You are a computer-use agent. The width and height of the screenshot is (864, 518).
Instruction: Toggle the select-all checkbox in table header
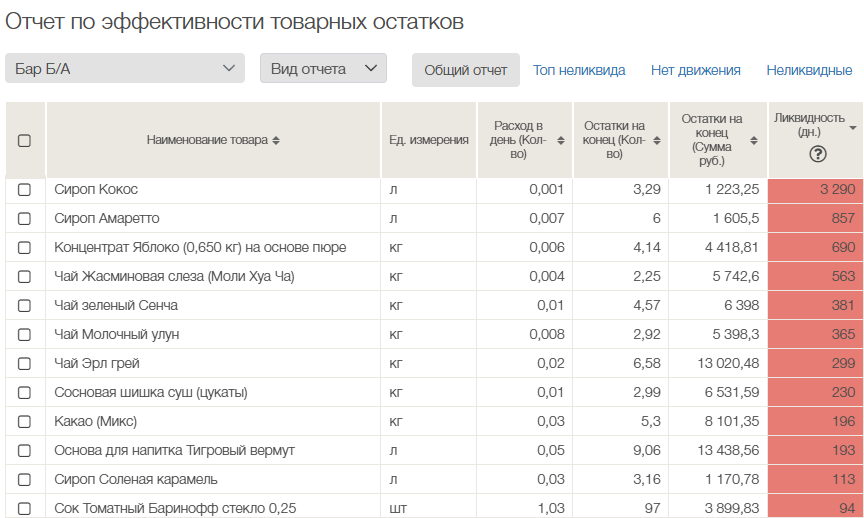tap(25, 141)
